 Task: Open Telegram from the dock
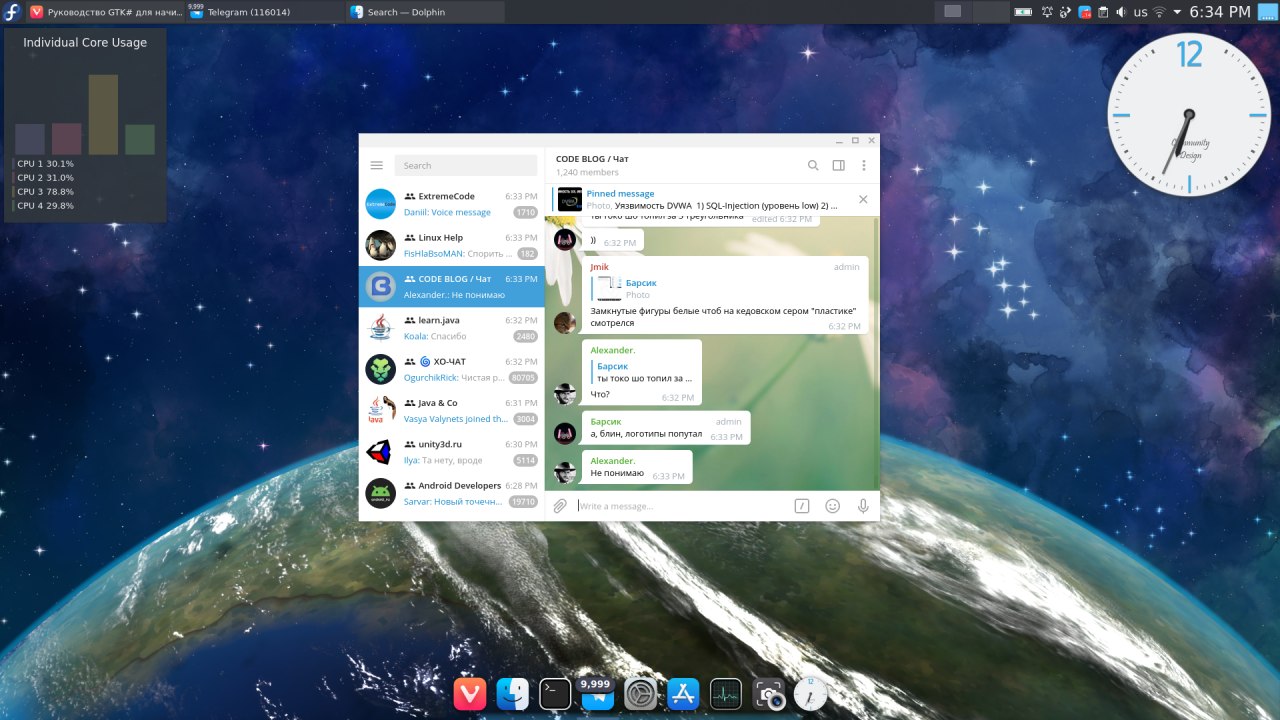pos(597,694)
